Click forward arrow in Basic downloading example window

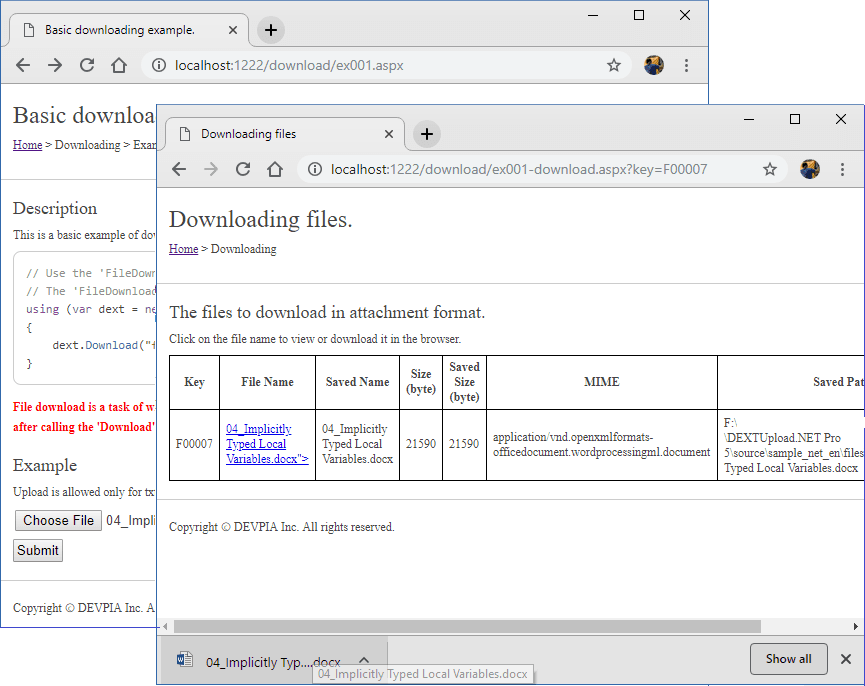pyautogui.click(x=55, y=66)
